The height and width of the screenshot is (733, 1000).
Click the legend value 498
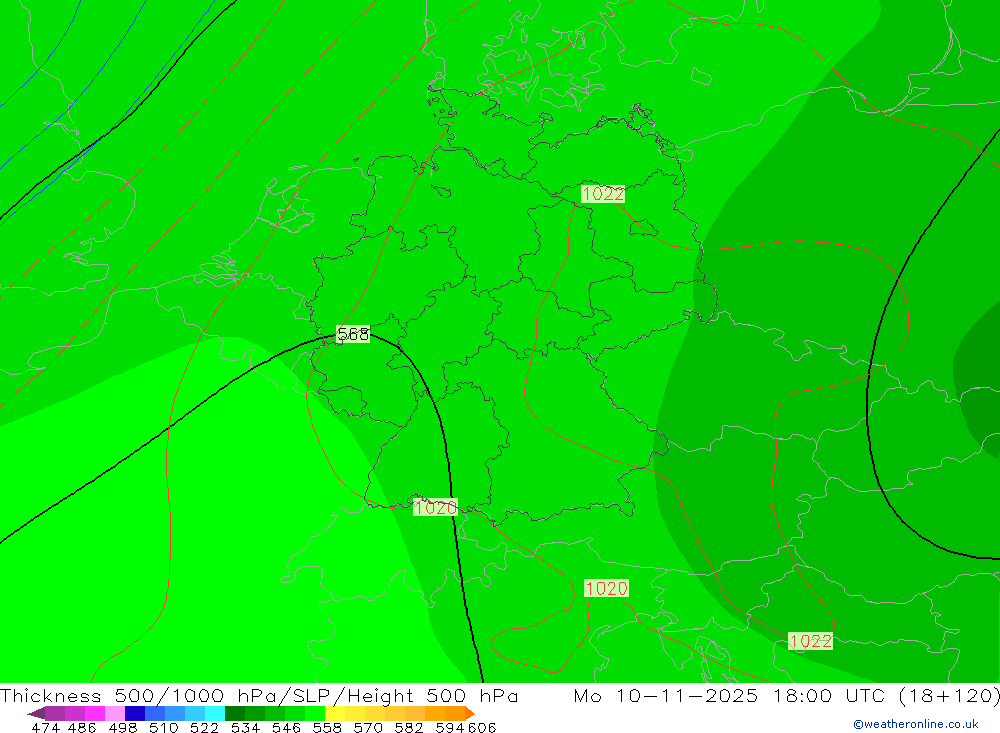coord(123,727)
